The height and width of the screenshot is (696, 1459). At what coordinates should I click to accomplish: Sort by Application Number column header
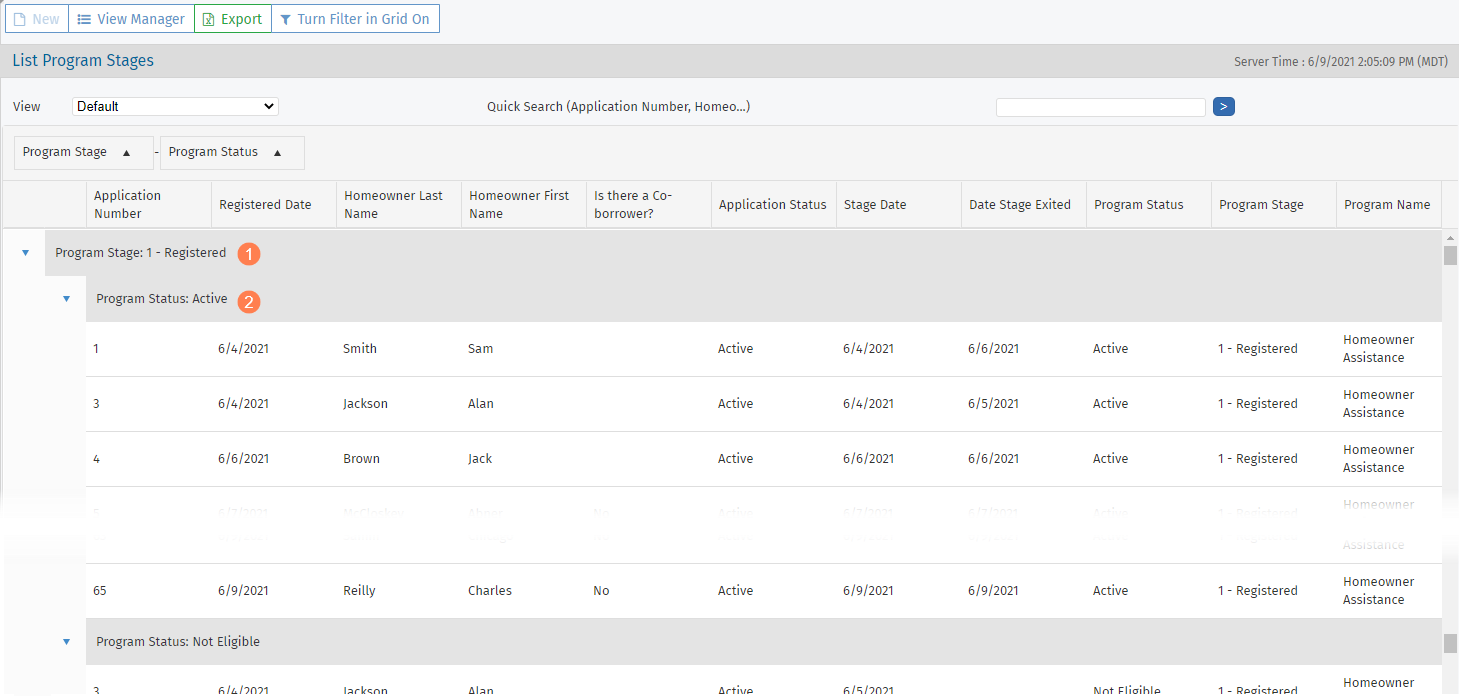pos(127,204)
